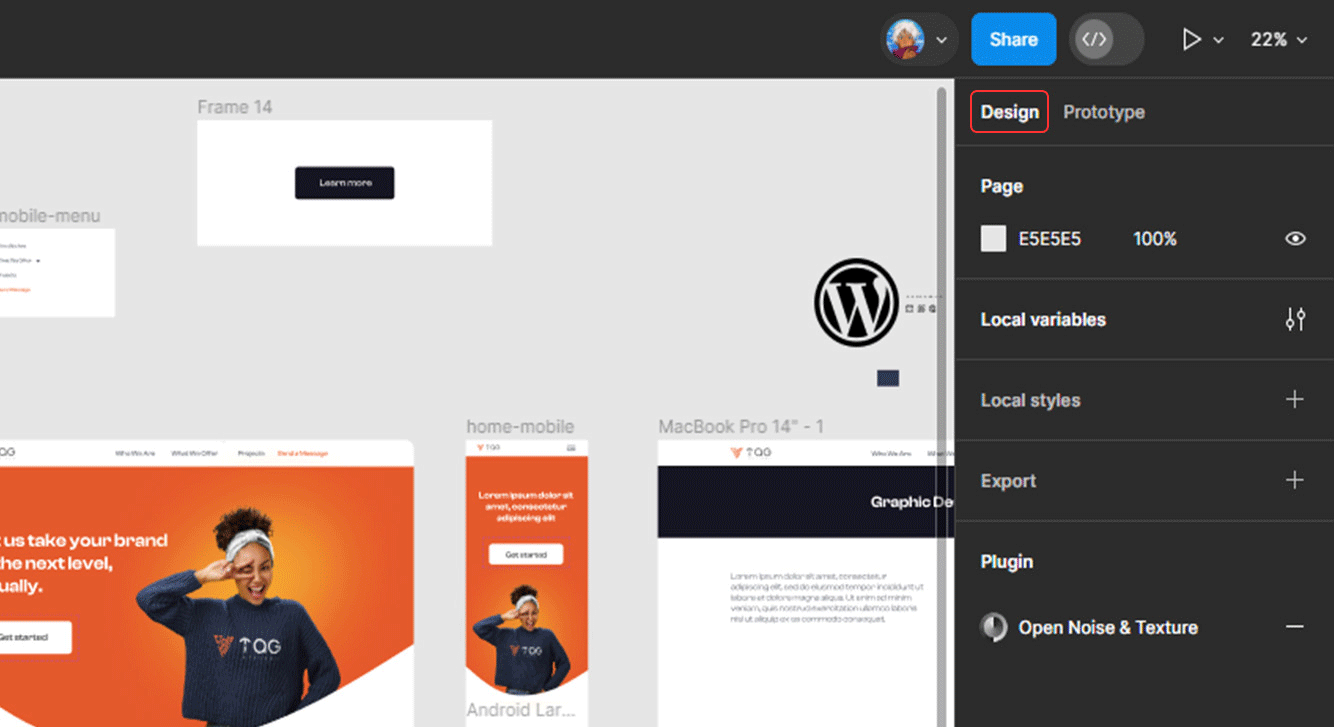The height and width of the screenshot is (727, 1334).
Task: Switch to the Prototype tab
Action: [1104, 112]
